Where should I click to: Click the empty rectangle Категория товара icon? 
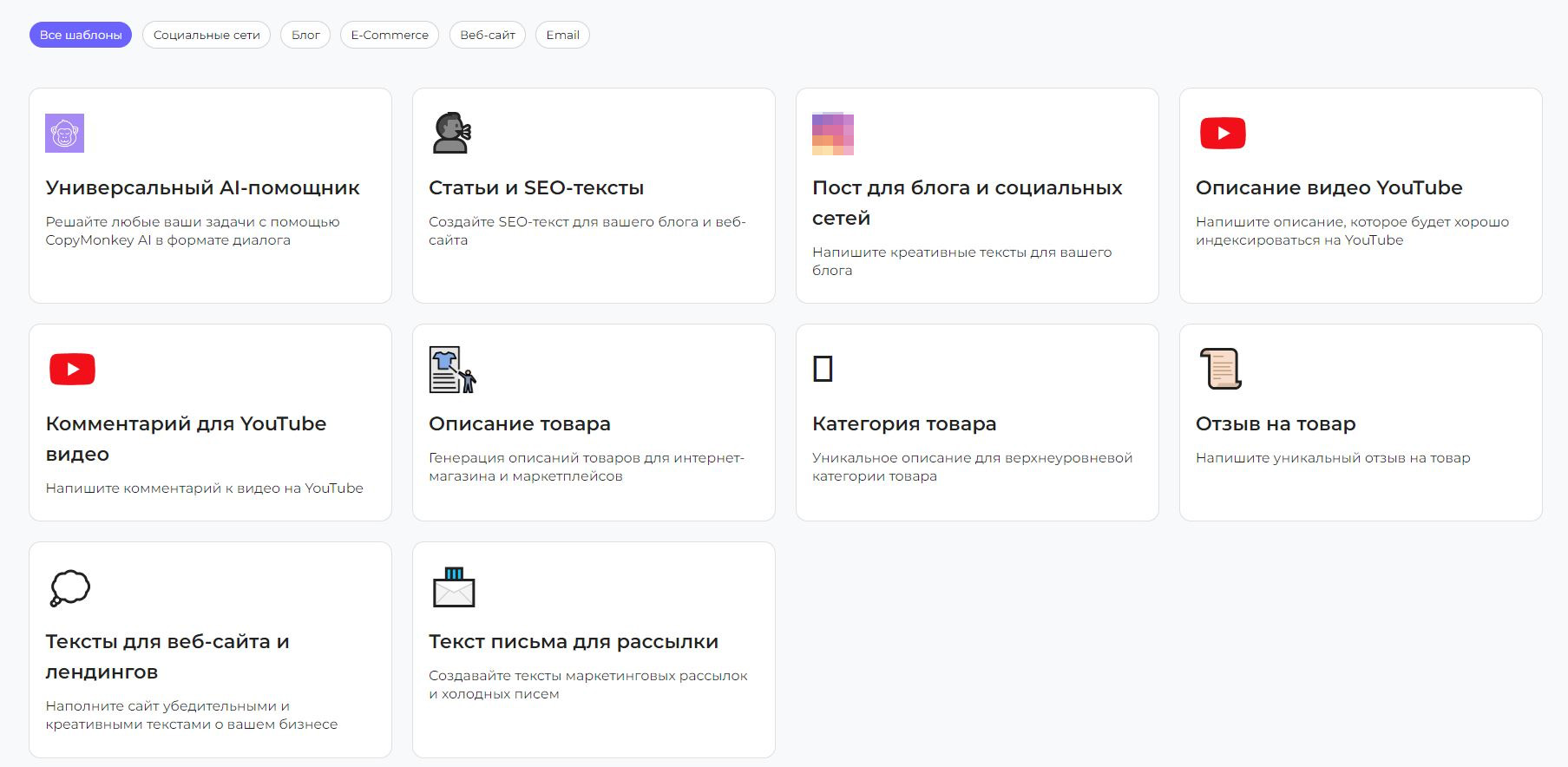point(823,369)
